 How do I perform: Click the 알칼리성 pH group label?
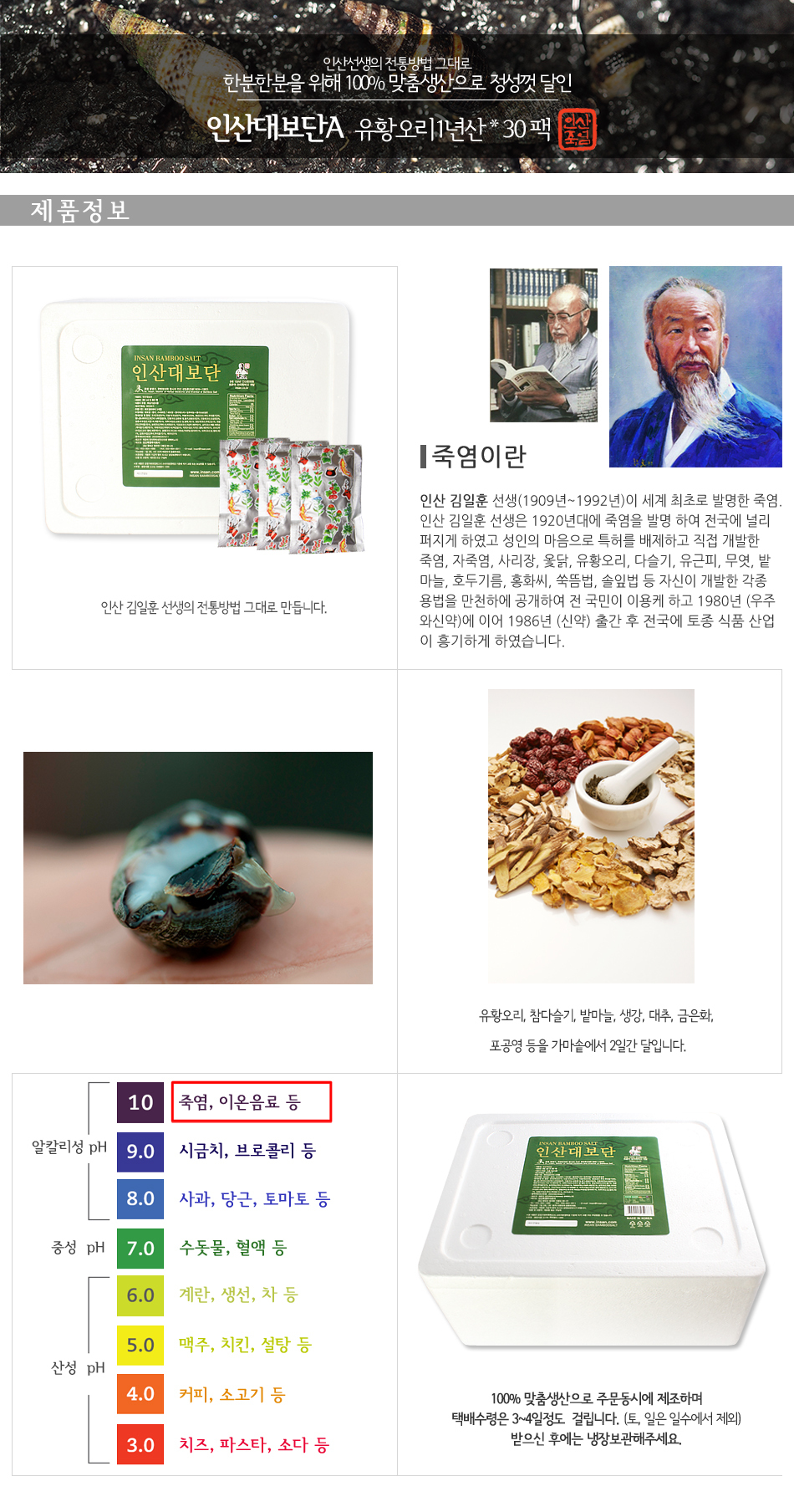click(x=69, y=1147)
